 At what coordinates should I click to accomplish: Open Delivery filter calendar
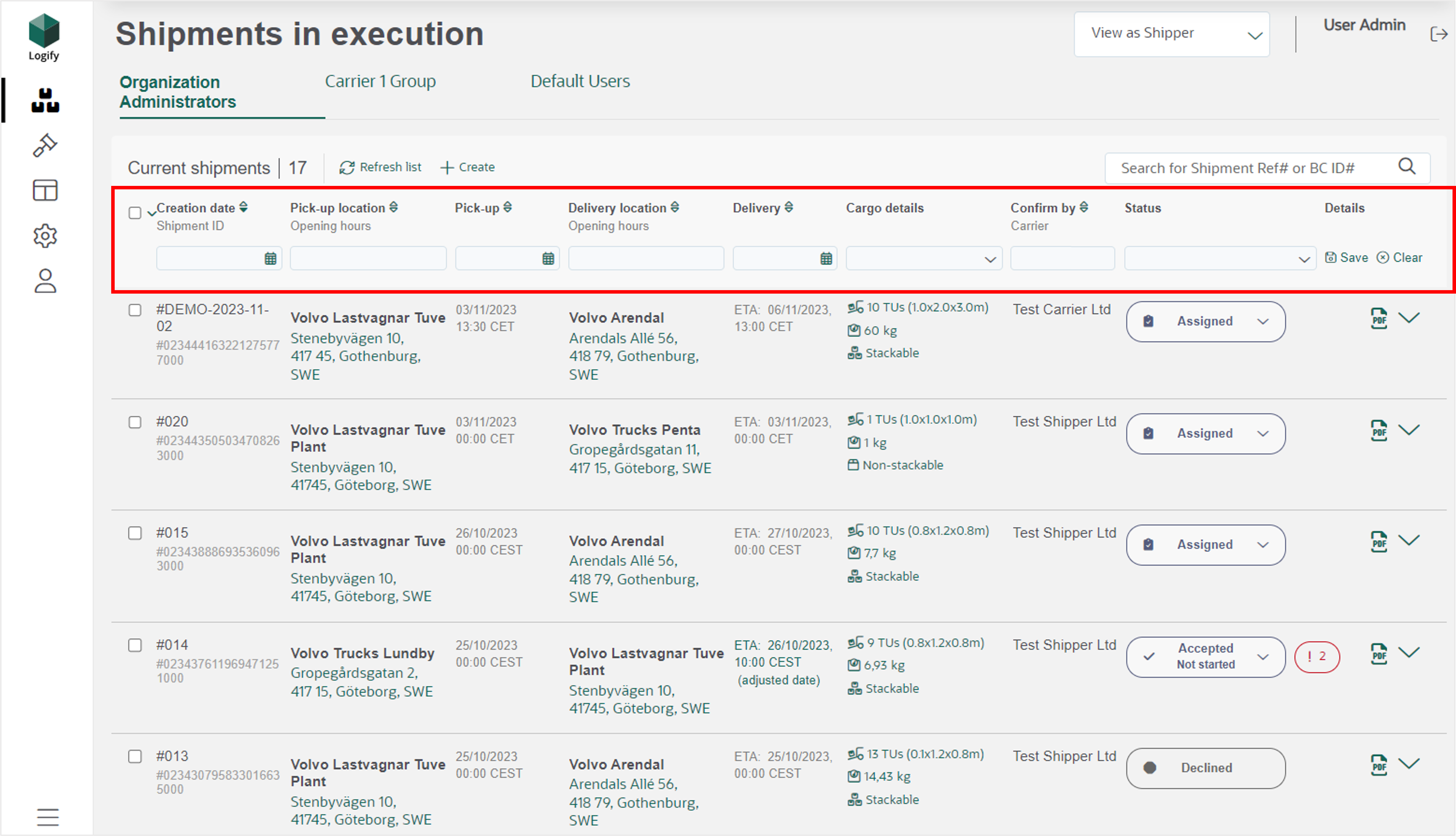pyautogui.click(x=826, y=259)
